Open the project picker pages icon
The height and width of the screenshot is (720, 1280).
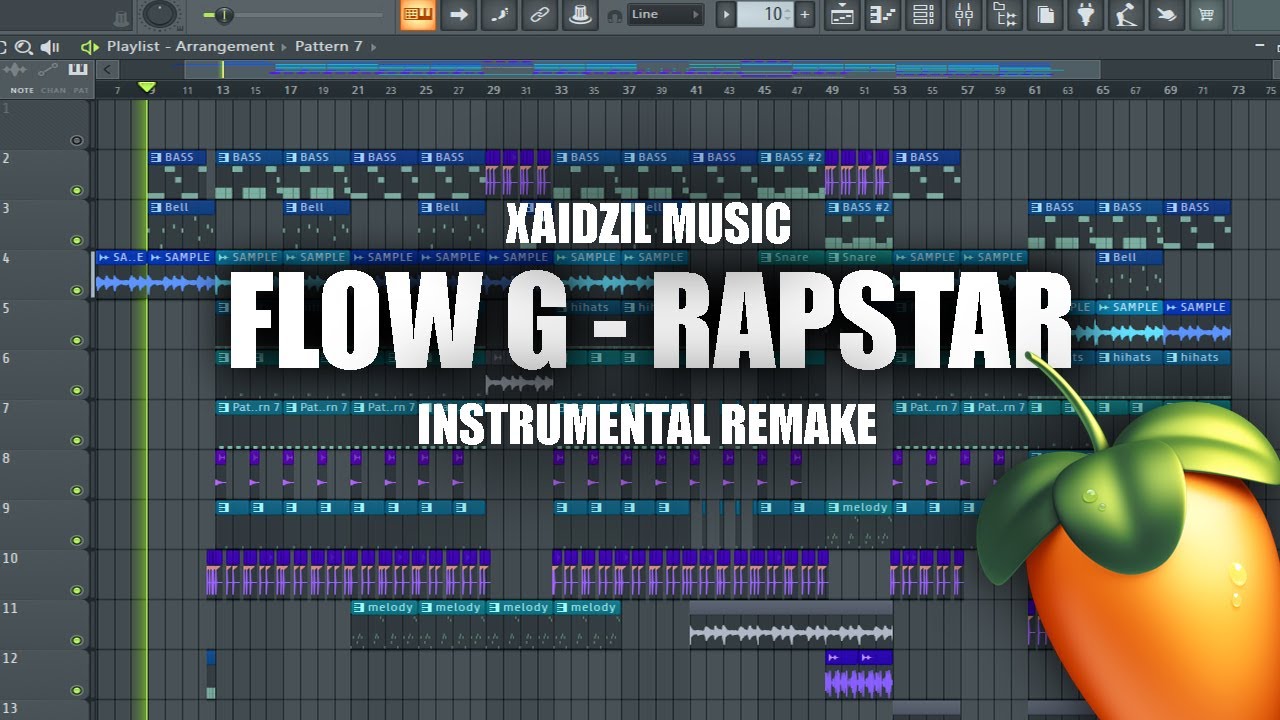[x=1045, y=14]
